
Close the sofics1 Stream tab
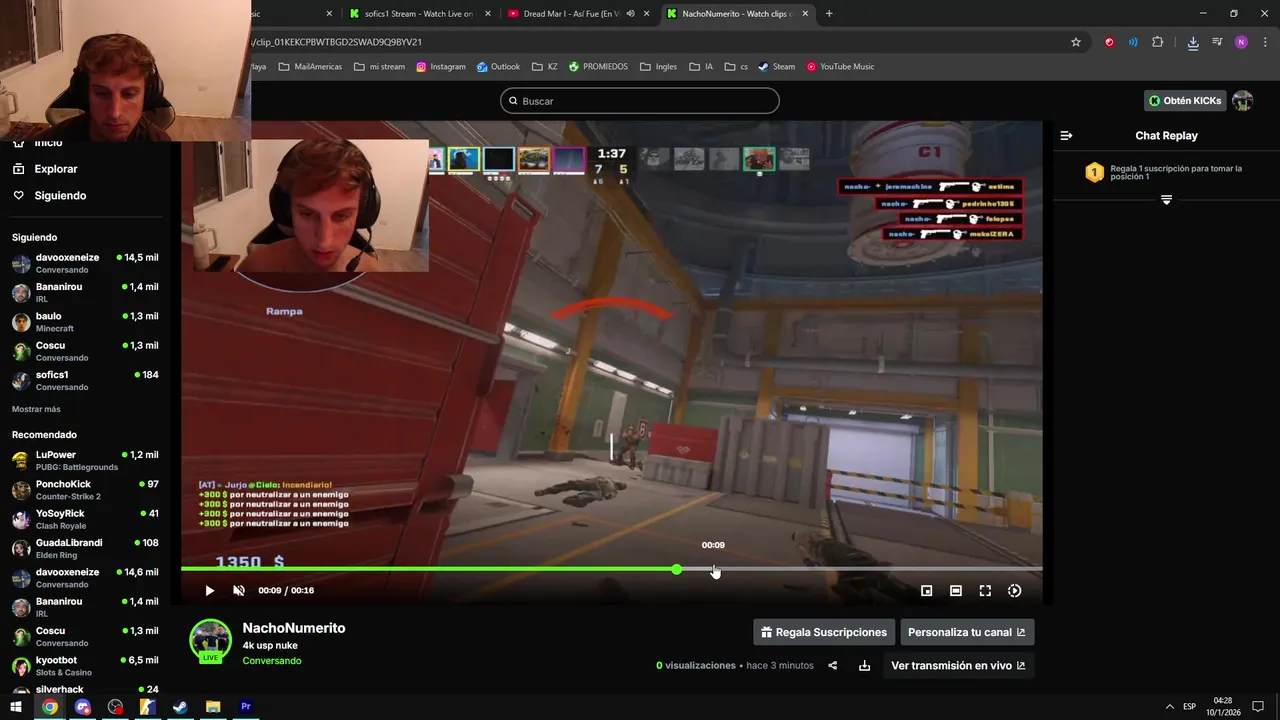click(488, 14)
